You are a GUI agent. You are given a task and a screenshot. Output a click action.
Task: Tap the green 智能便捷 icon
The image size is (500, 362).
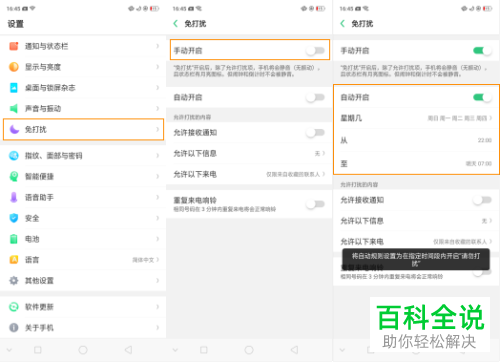(14, 176)
